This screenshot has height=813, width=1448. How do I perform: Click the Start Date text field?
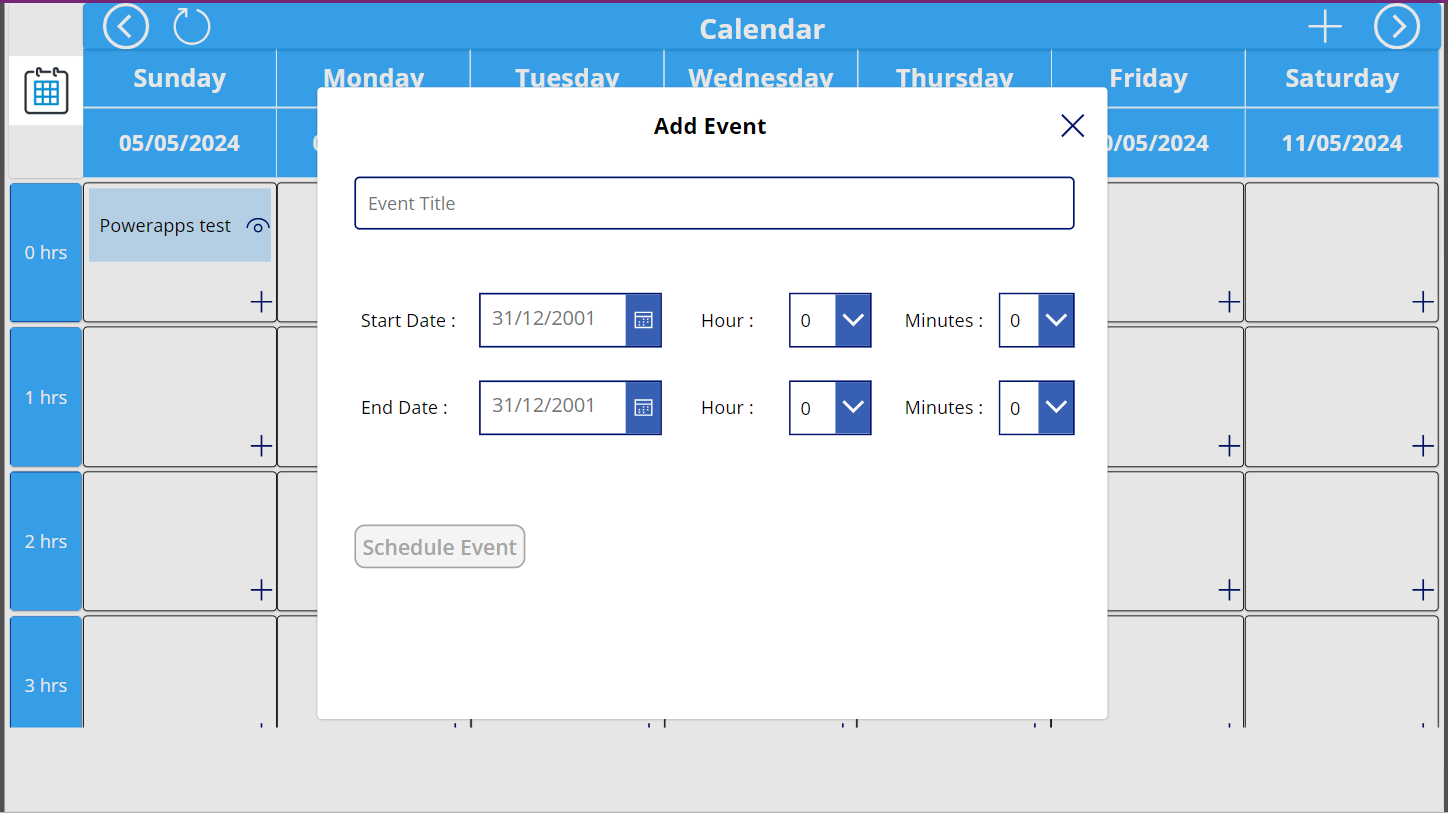point(552,320)
